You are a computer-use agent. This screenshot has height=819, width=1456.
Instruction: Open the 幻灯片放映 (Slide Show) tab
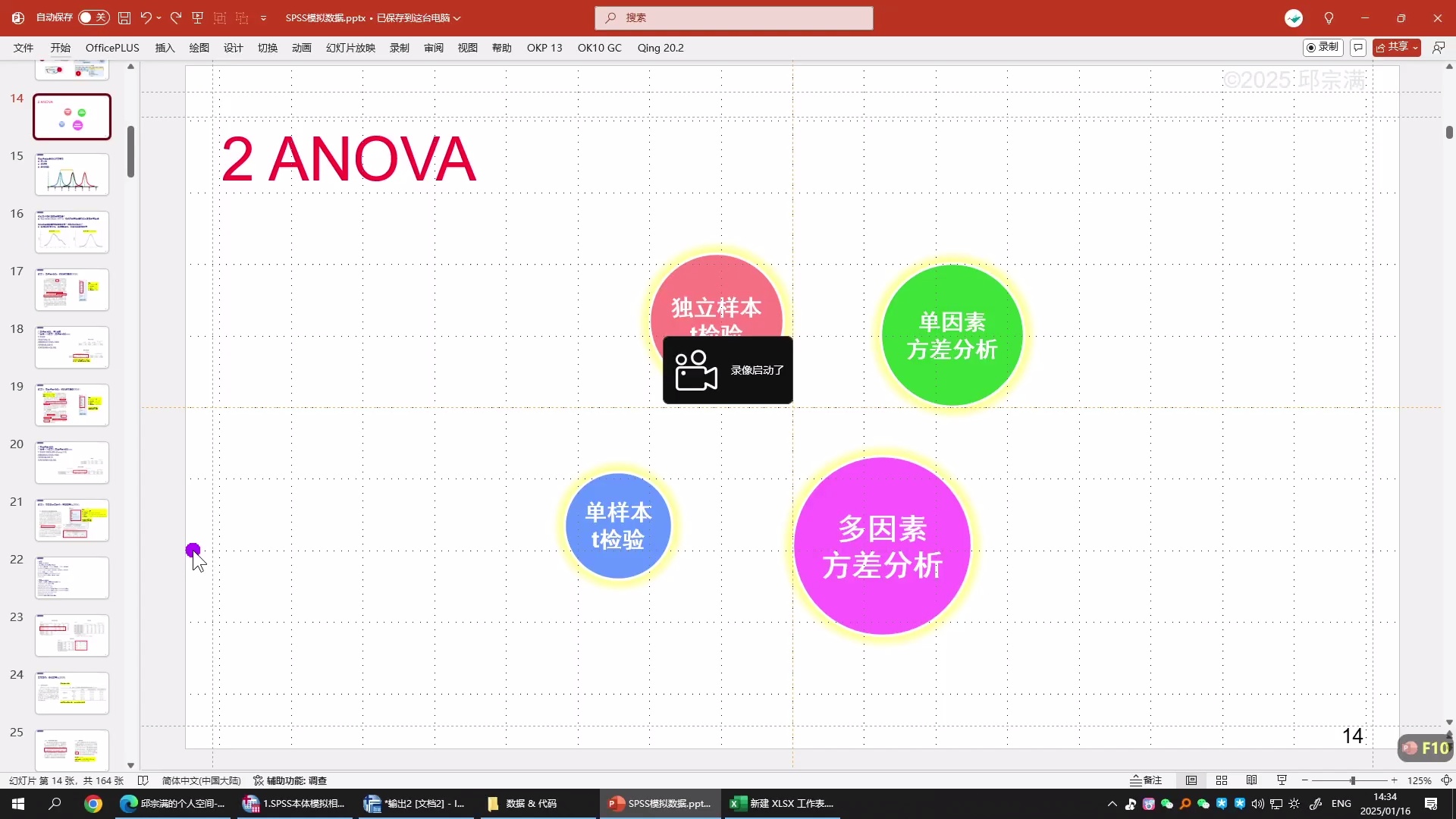click(350, 48)
